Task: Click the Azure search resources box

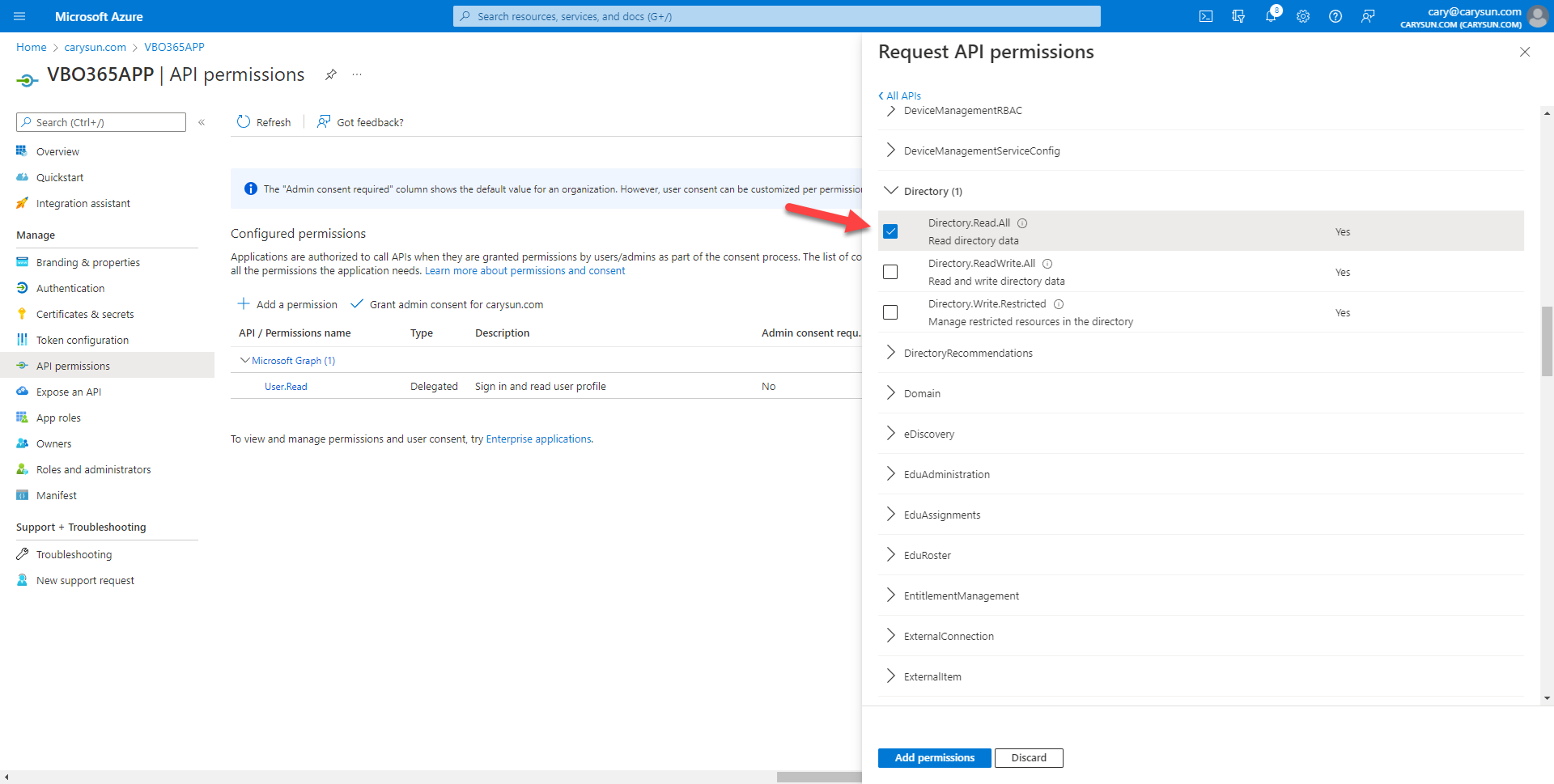Action: pos(777,16)
